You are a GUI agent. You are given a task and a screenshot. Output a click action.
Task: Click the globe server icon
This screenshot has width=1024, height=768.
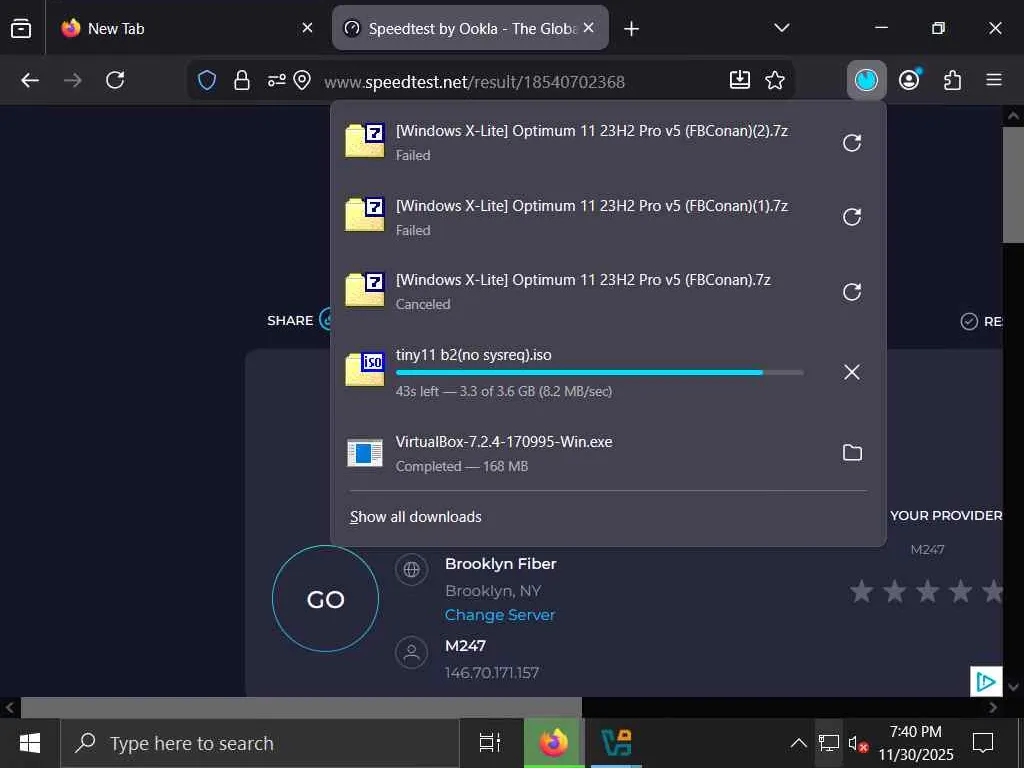pyautogui.click(x=411, y=569)
